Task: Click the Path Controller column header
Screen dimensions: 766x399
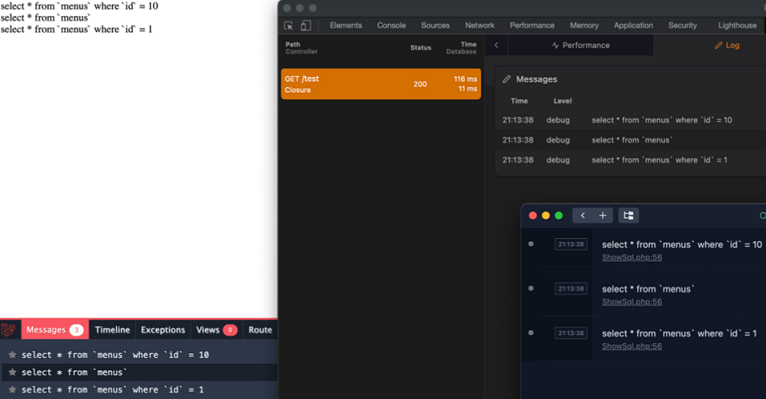Action: (x=301, y=48)
